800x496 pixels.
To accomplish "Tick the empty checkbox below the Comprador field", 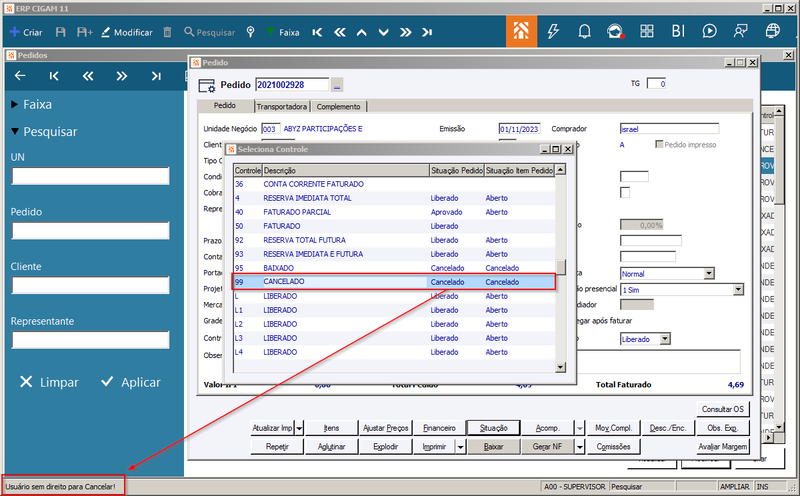I will click(624, 192).
